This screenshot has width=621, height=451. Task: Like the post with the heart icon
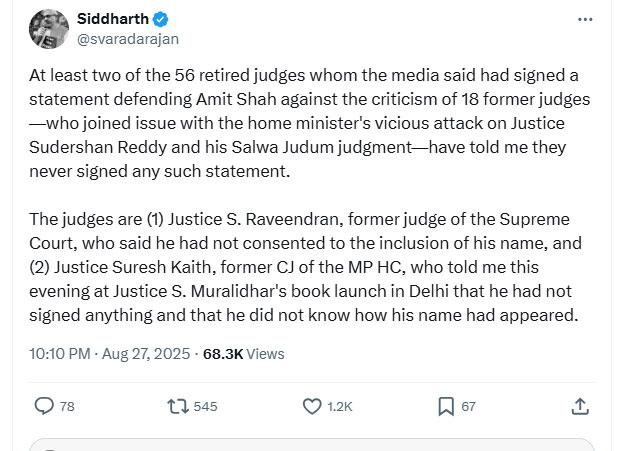[x=311, y=406]
